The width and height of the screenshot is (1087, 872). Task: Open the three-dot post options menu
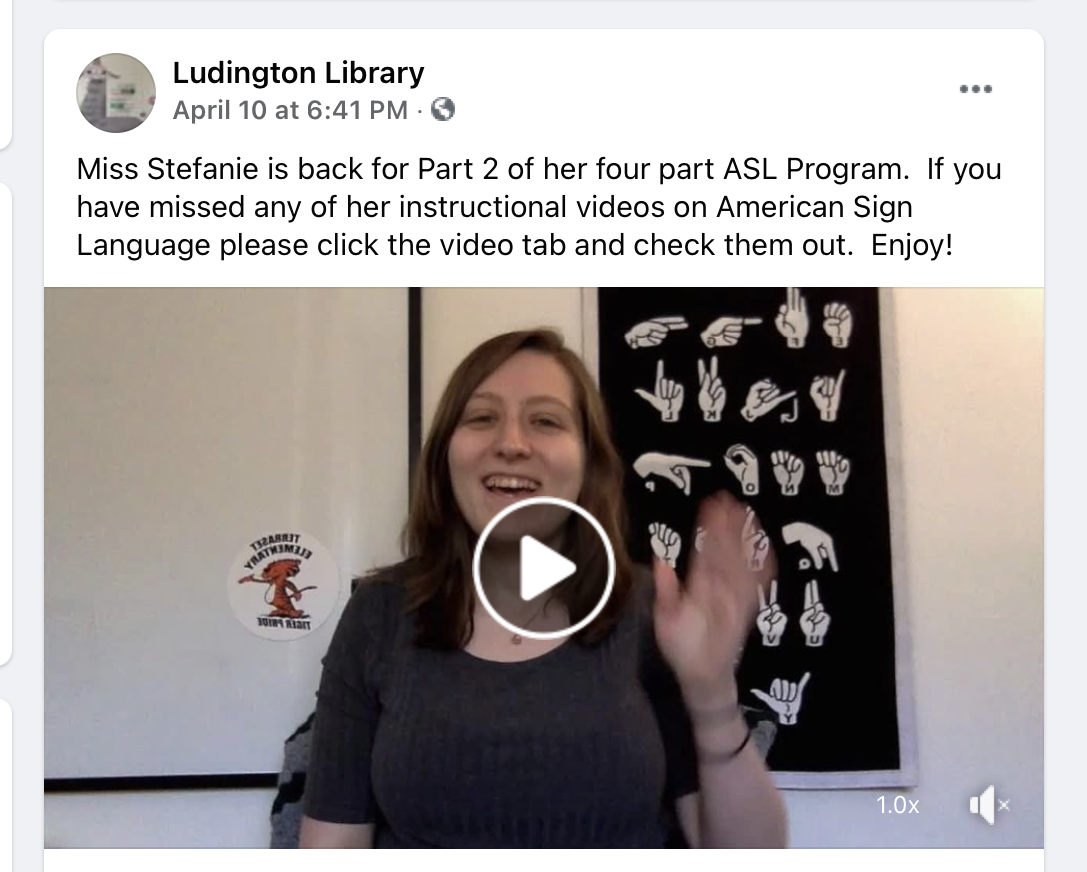tap(975, 89)
